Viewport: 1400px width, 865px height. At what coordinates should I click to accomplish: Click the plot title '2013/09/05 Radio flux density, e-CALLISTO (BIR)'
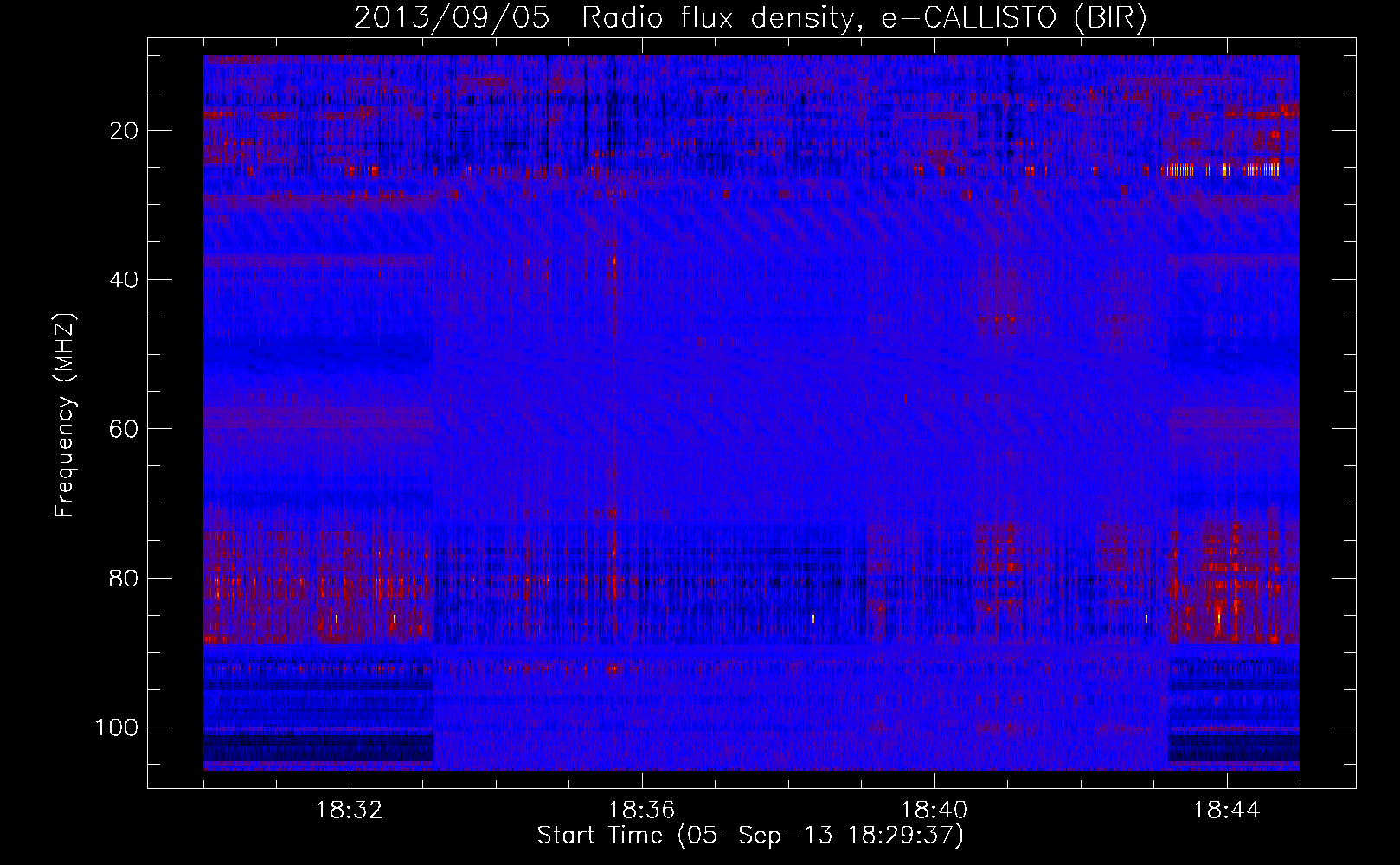750,18
